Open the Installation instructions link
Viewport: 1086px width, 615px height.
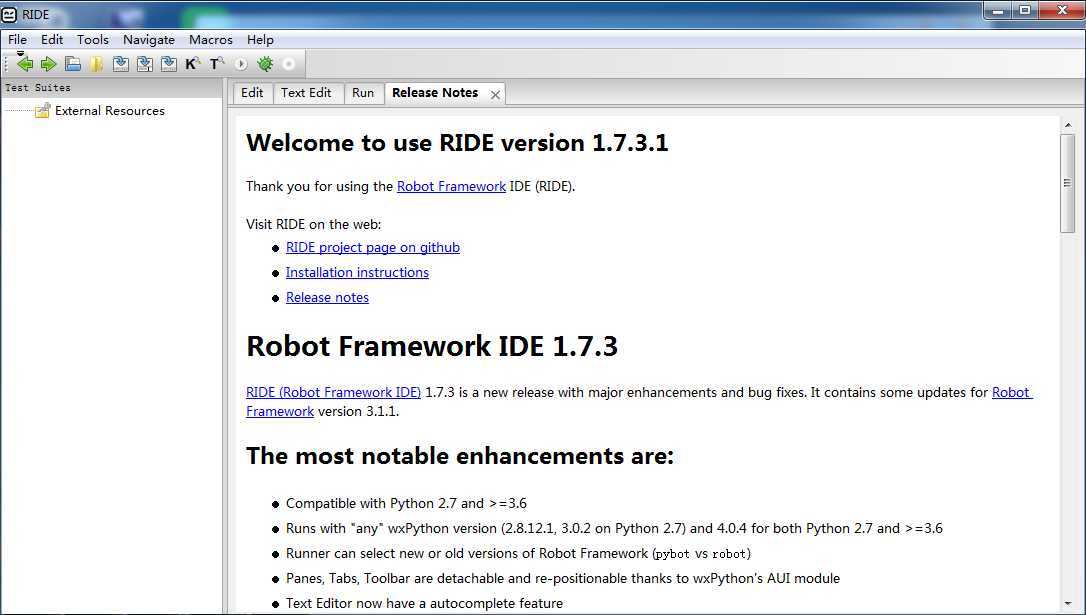[x=357, y=272]
